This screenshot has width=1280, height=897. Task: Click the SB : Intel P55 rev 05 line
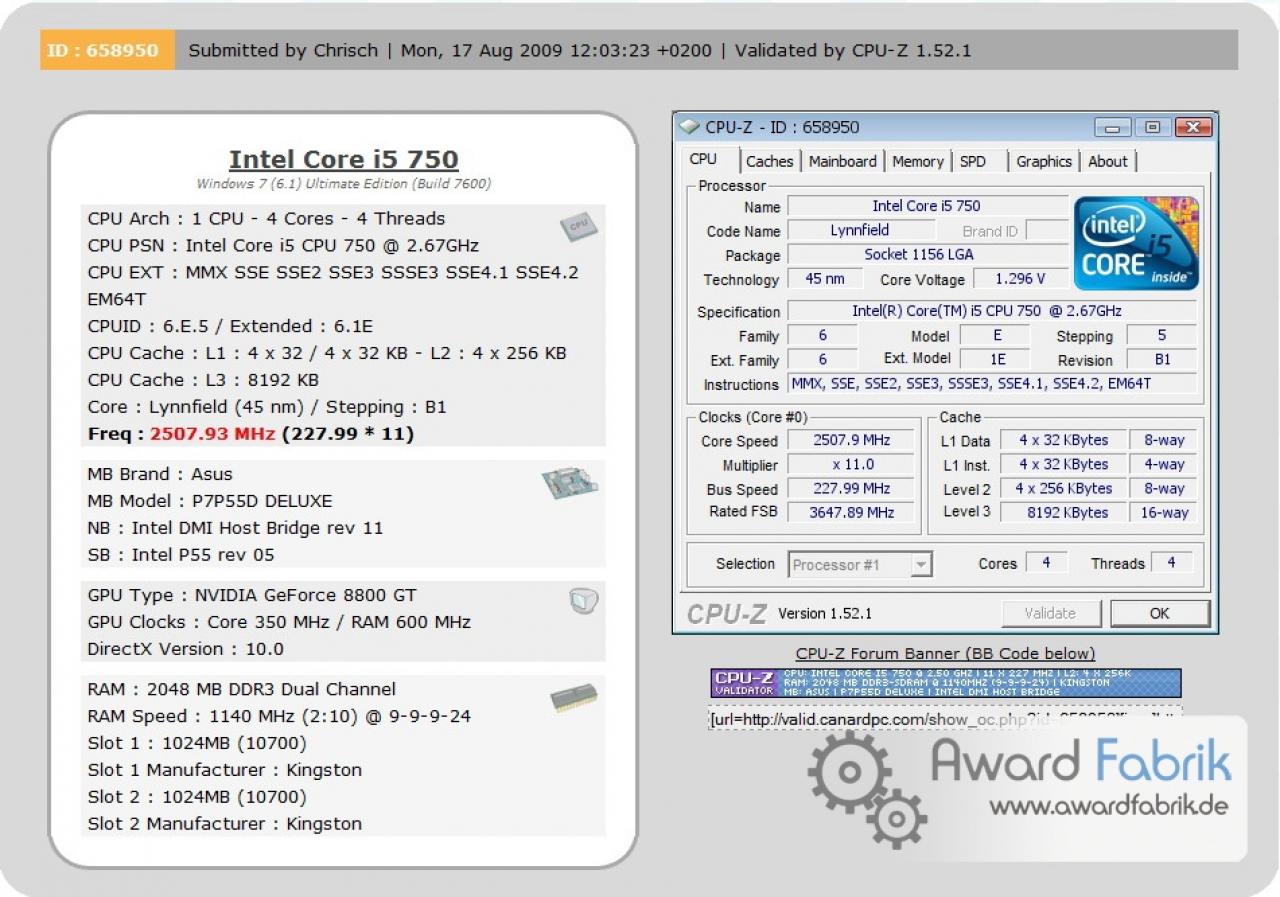(181, 555)
